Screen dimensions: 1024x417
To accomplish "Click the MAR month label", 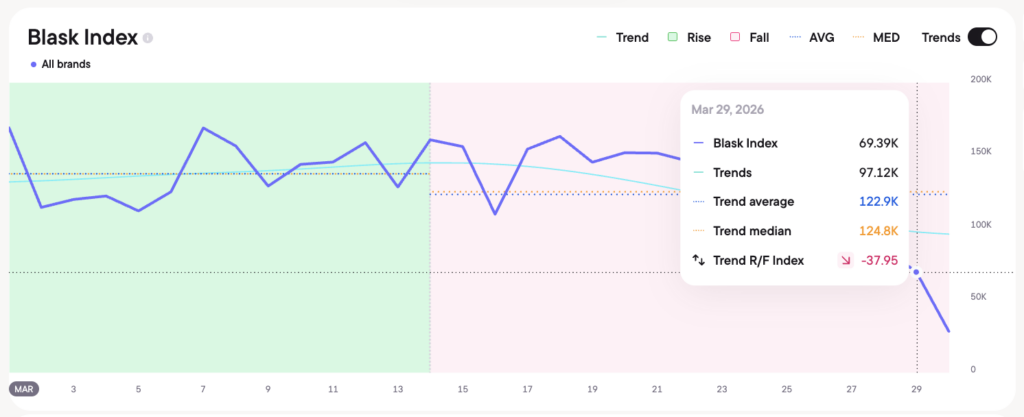I will pyautogui.click(x=24, y=388).
